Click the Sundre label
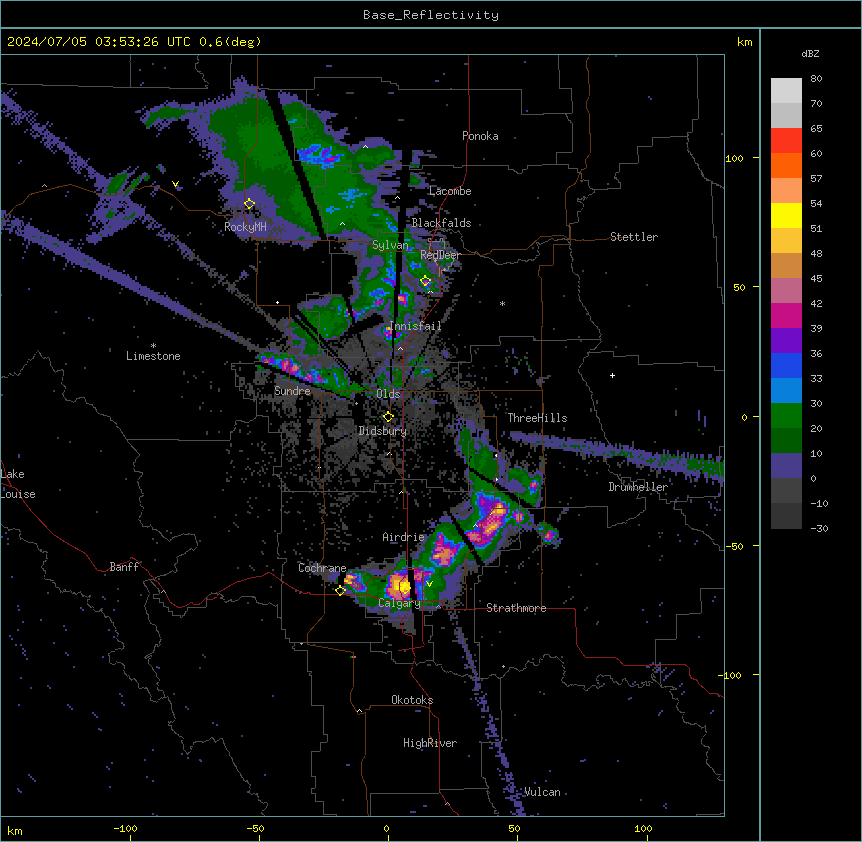This screenshot has height=842, width=862. pos(292,391)
